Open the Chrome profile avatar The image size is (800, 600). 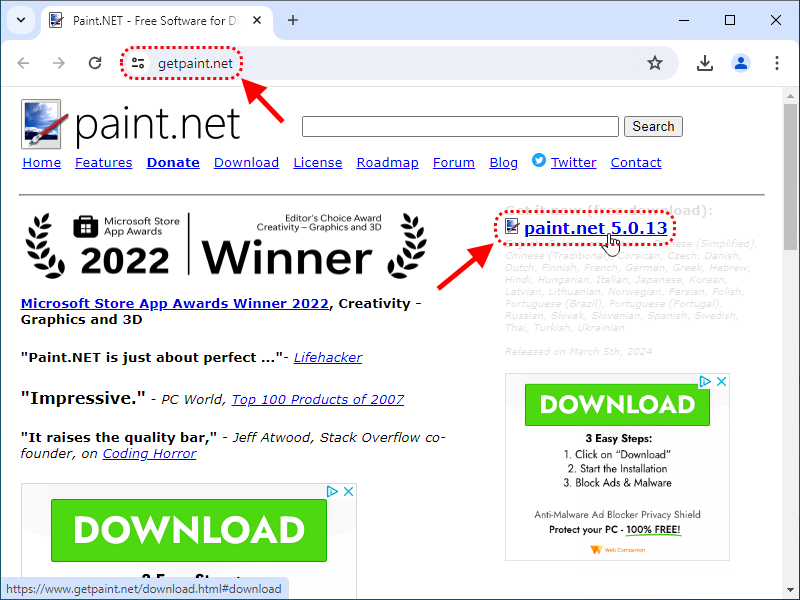pyautogui.click(x=740, y=63)
